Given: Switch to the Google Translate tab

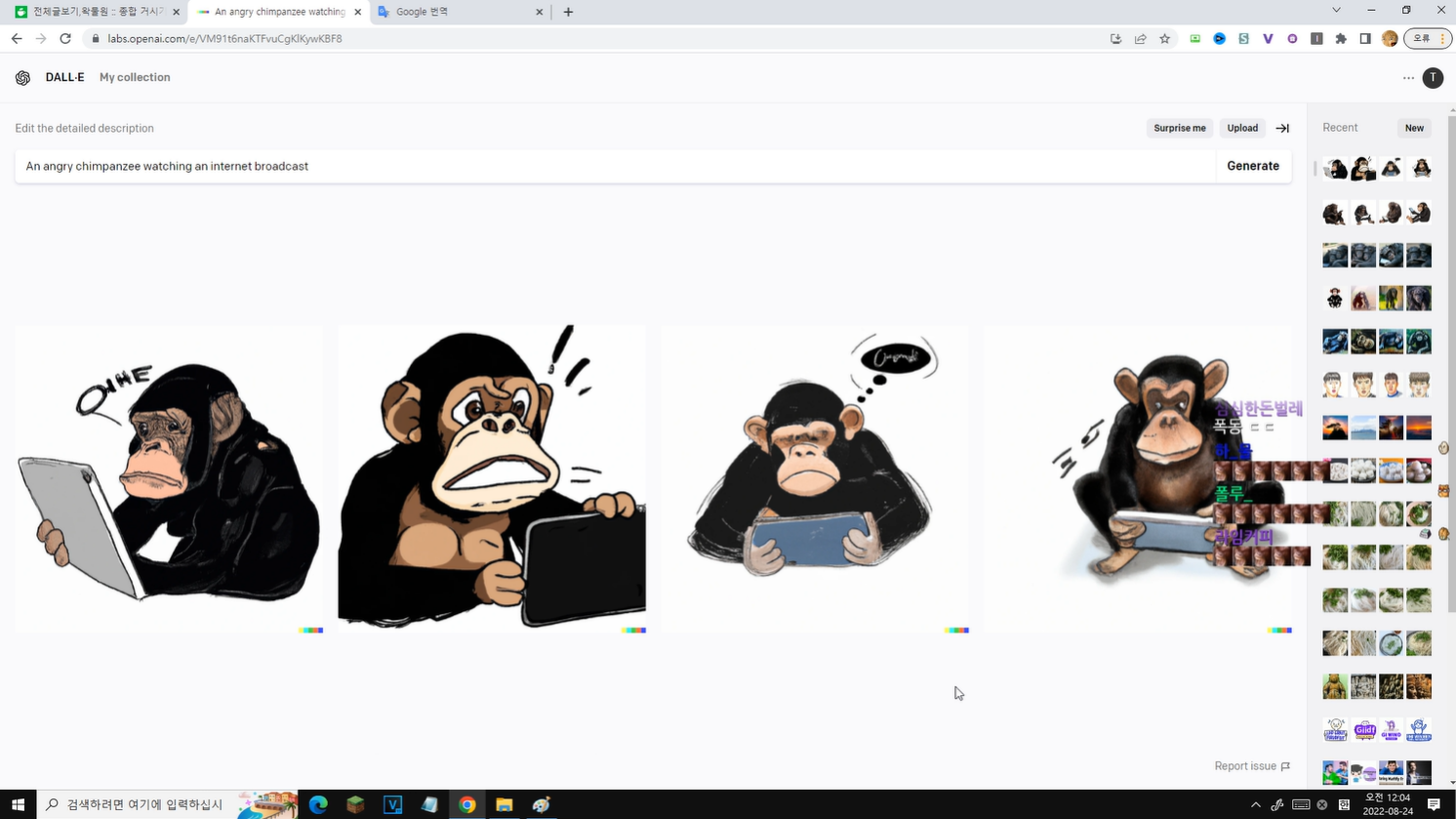Looking at the screenshot, I should [459, 12].
